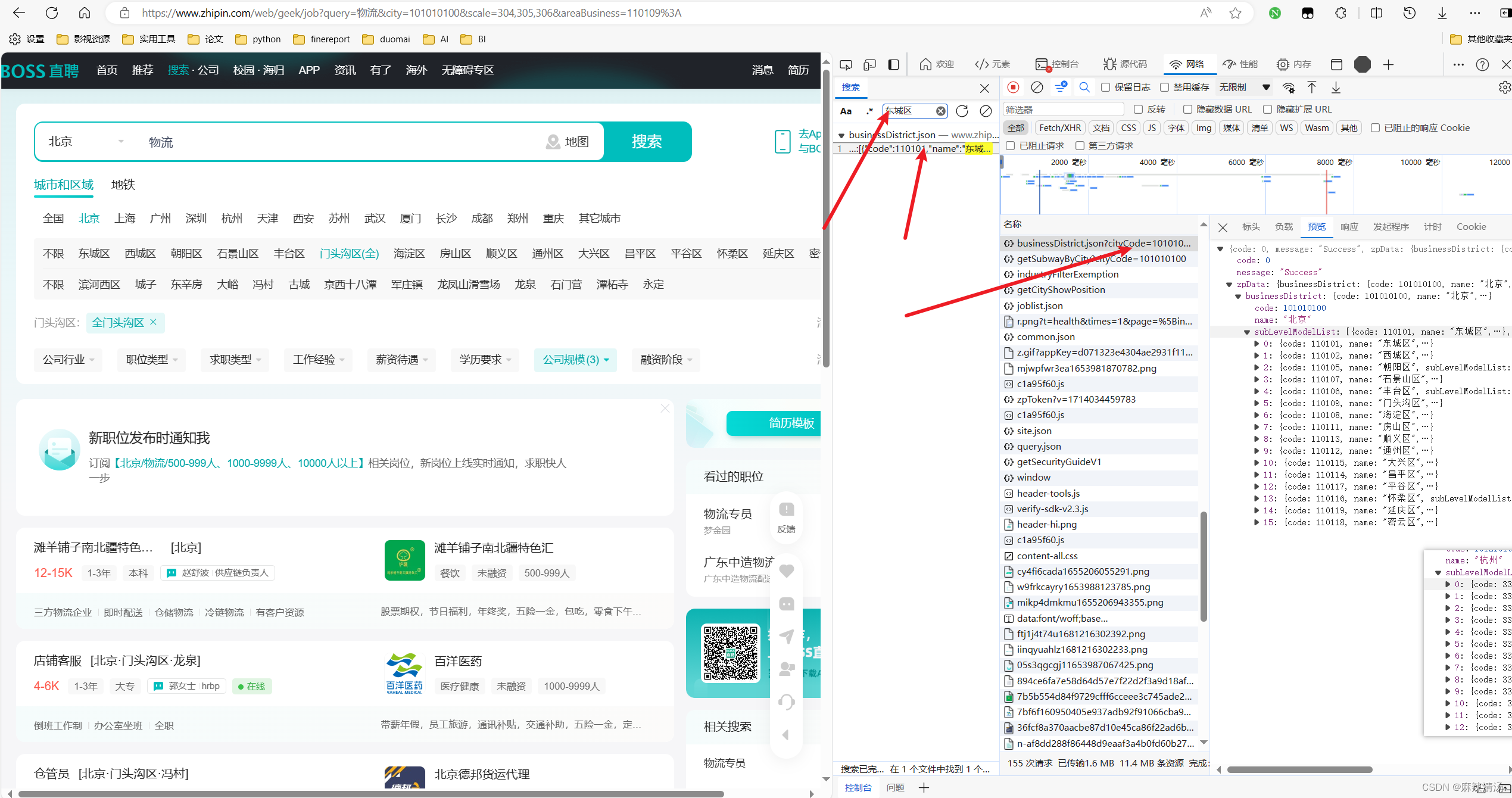
Task: Clear the network log
Action: 1037,88
